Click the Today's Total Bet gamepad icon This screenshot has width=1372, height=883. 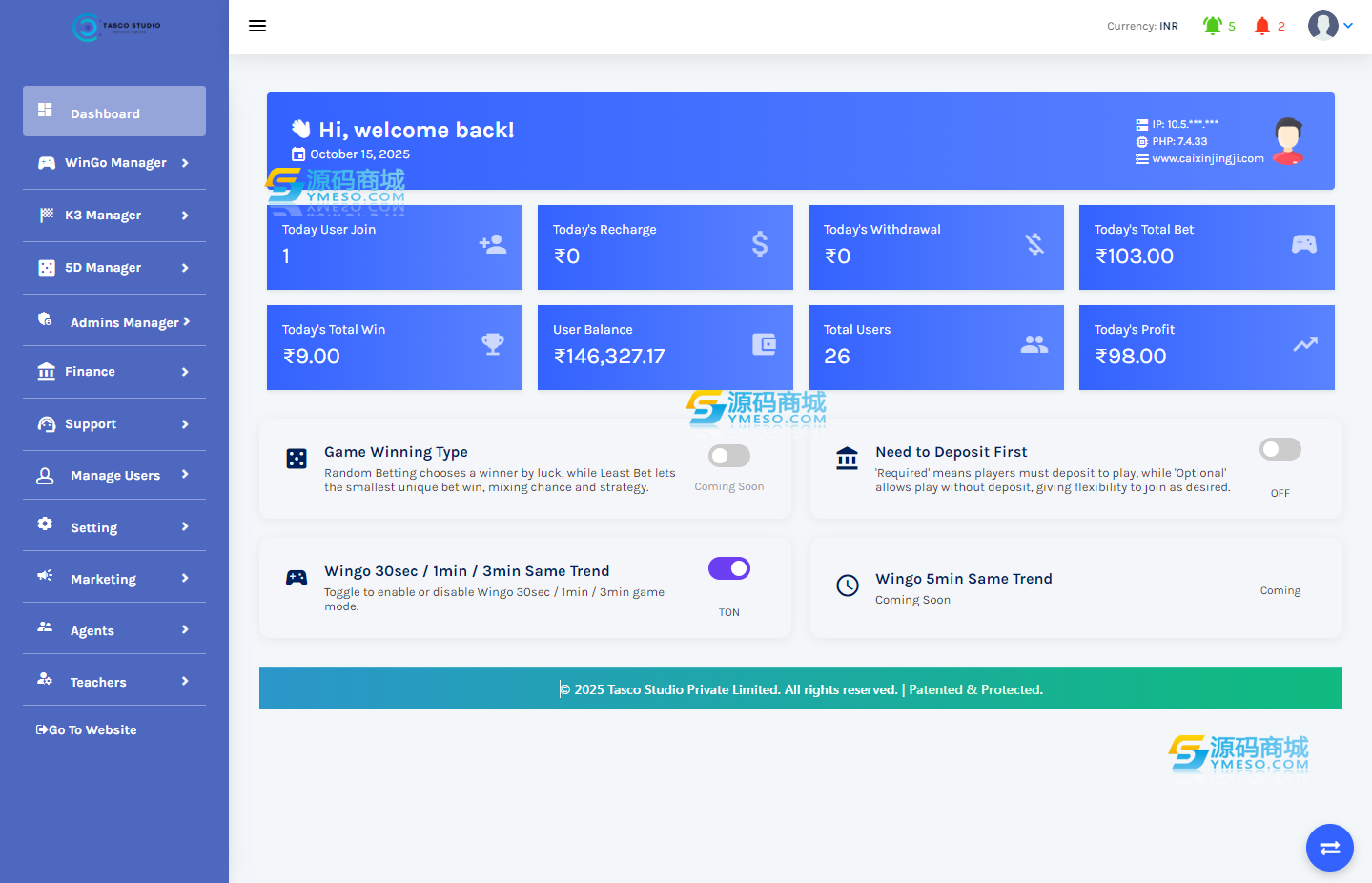(x=1303, y=244)
